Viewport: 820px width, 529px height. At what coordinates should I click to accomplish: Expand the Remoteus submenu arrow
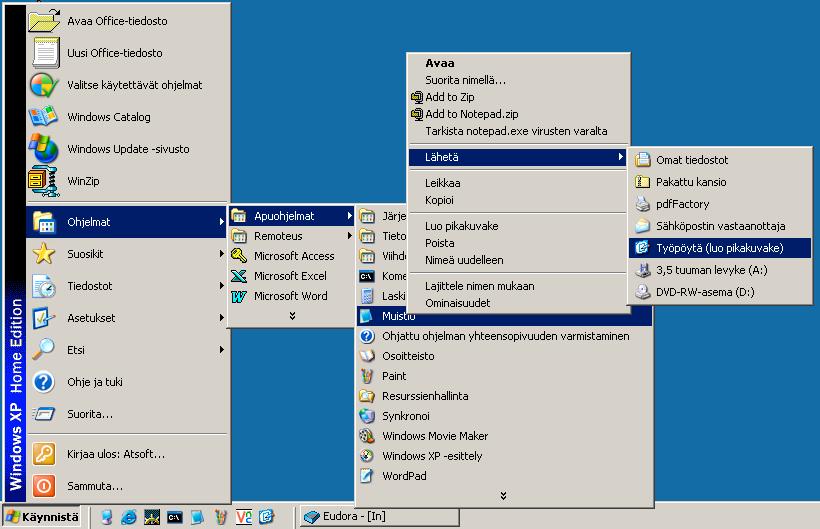(349, 236)
